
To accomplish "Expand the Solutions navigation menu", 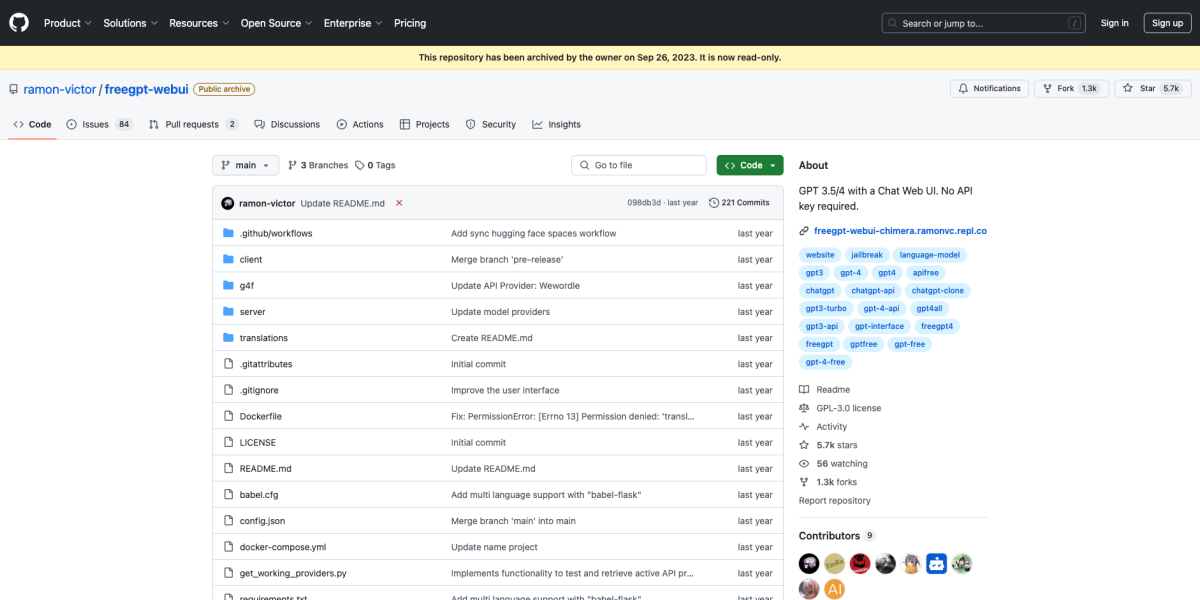I will coord(130,23).
